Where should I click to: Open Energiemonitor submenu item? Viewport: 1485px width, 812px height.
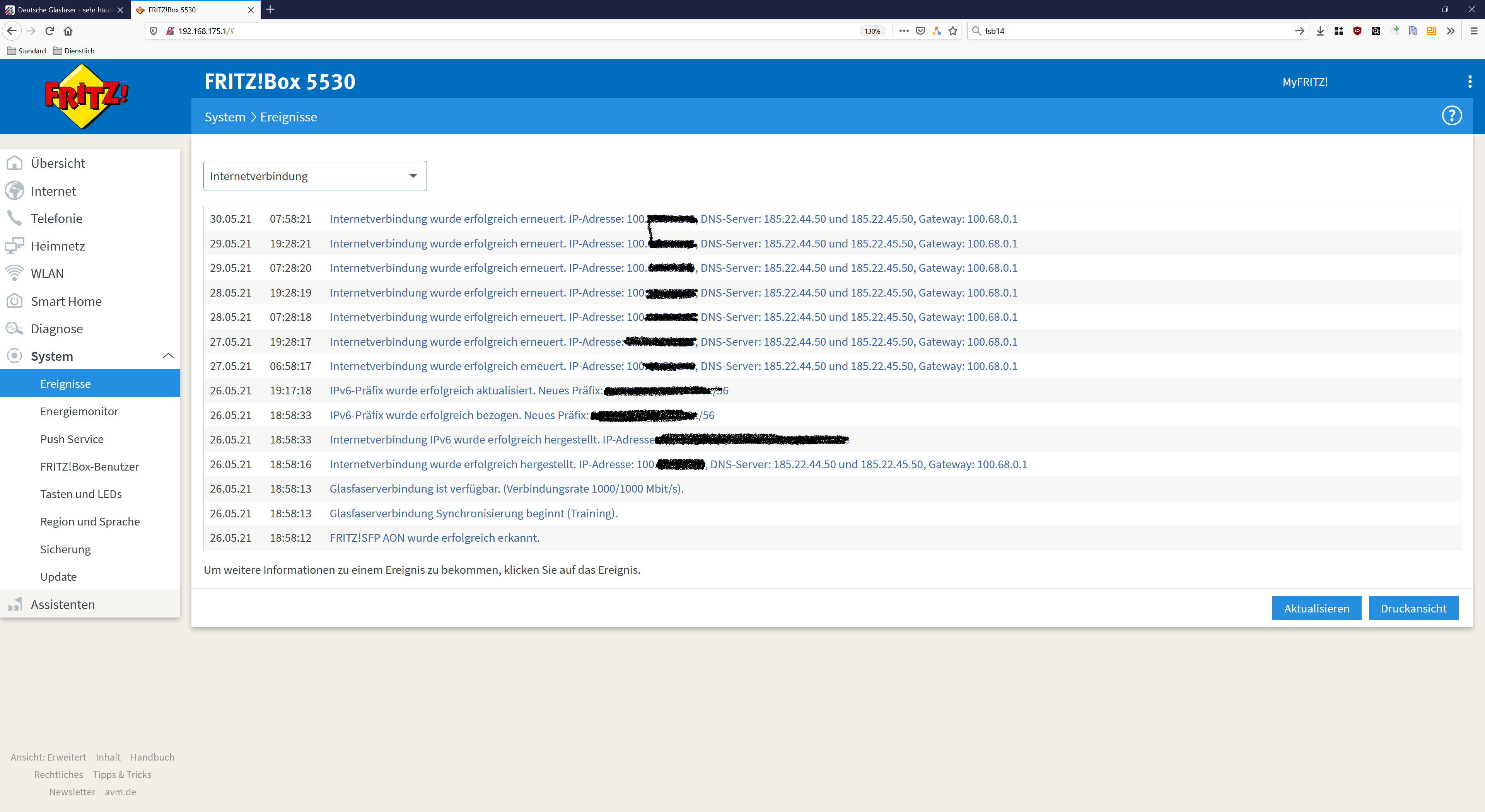tap(79, 411)
